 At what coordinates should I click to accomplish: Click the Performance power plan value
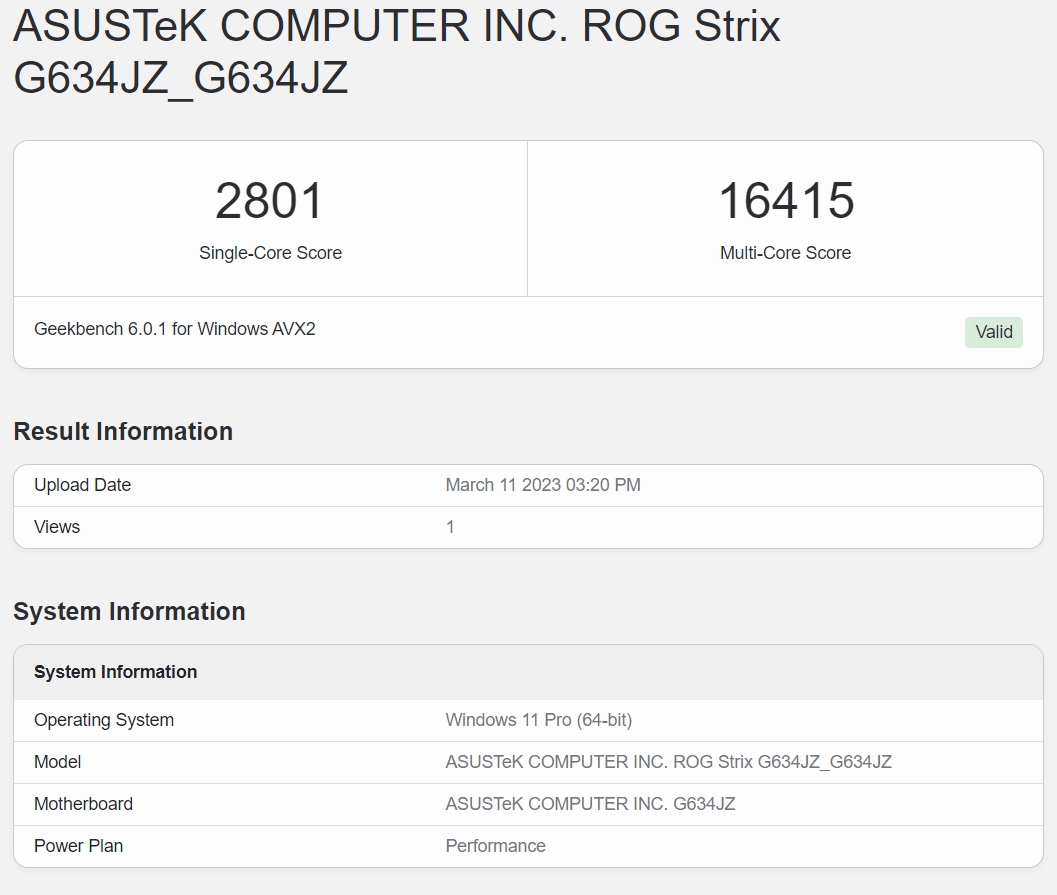(x=495, y=846)
